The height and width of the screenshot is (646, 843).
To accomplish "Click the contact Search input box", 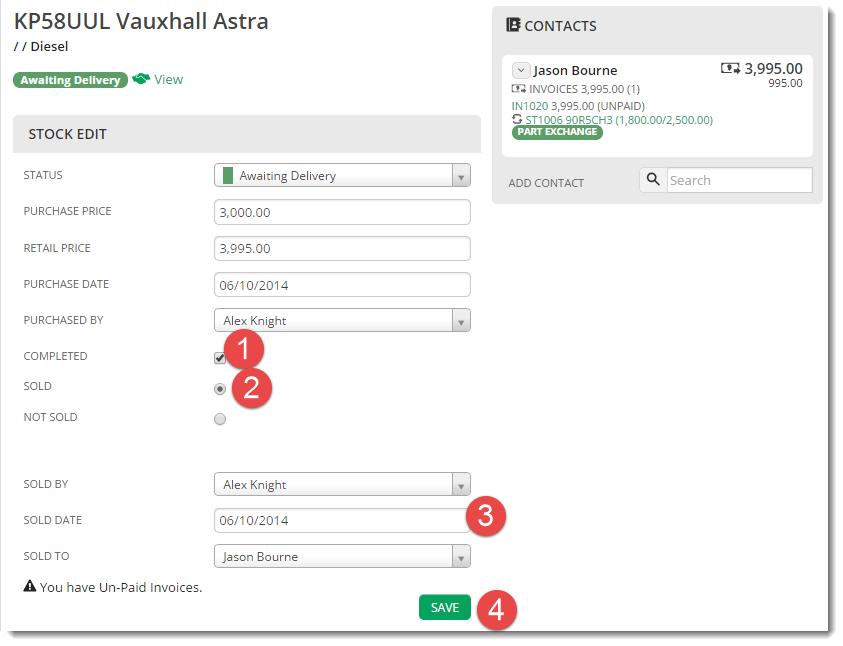I will (x=739, y=180).
